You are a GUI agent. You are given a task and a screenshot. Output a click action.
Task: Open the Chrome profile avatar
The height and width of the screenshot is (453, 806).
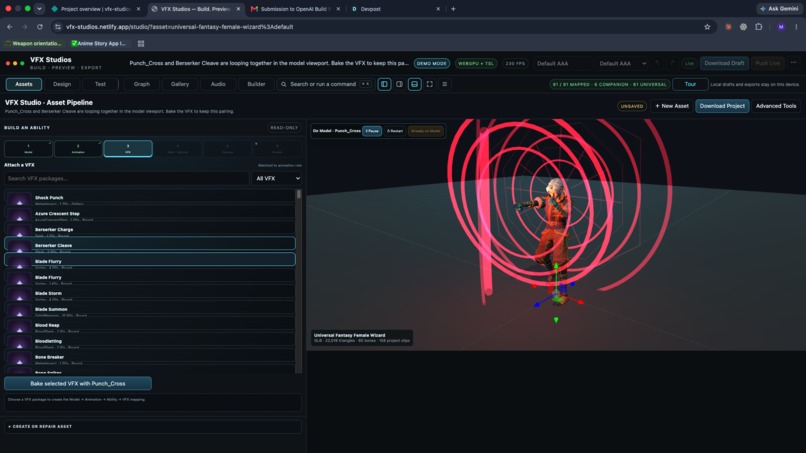(781, 27)
